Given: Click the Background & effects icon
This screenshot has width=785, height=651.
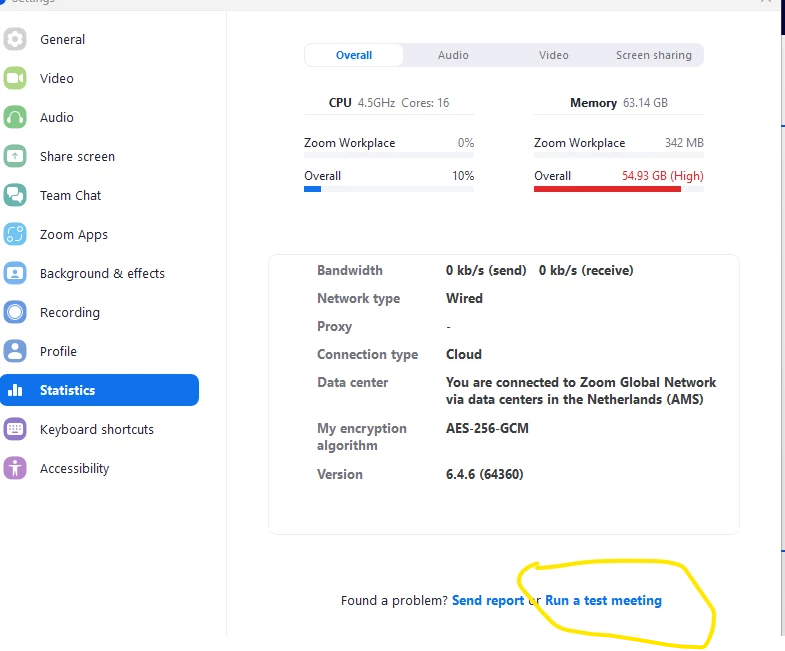Looking at the screenshot, I should click(x=15, y=273).
